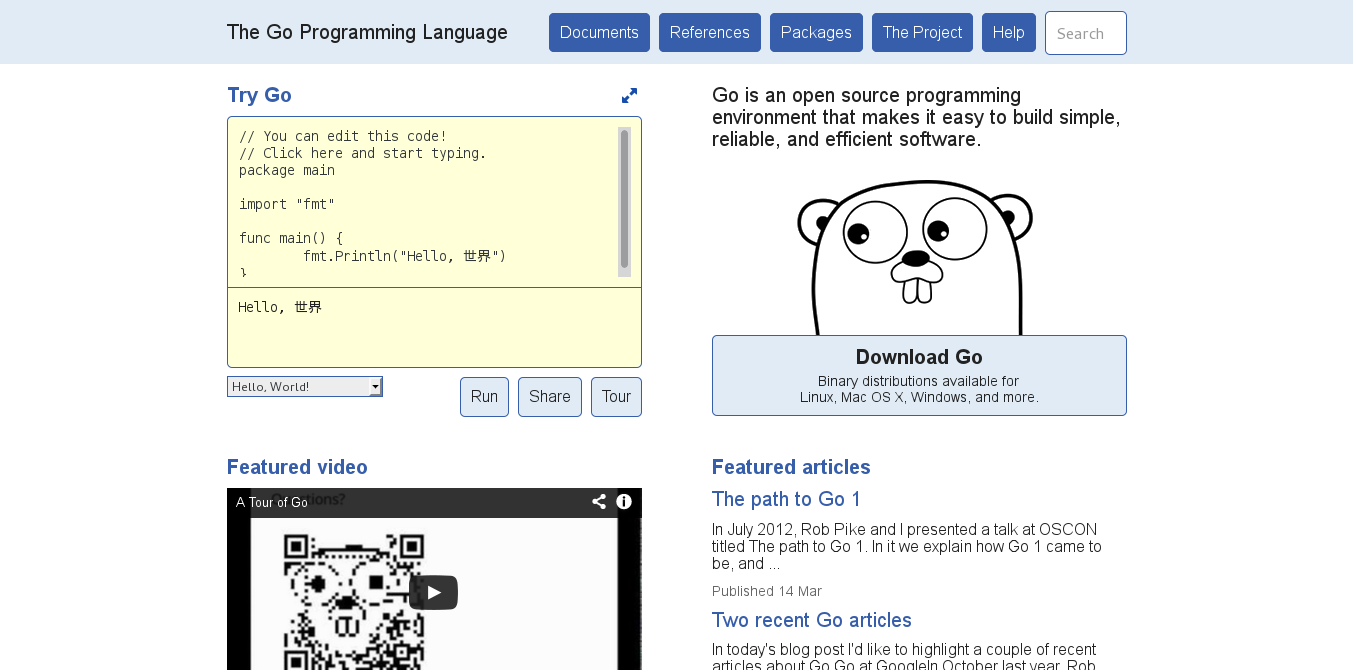Click the '// You can edit this code!' comment
Viewport: 1353px width, 670px height.
click(x=343, y=136)
